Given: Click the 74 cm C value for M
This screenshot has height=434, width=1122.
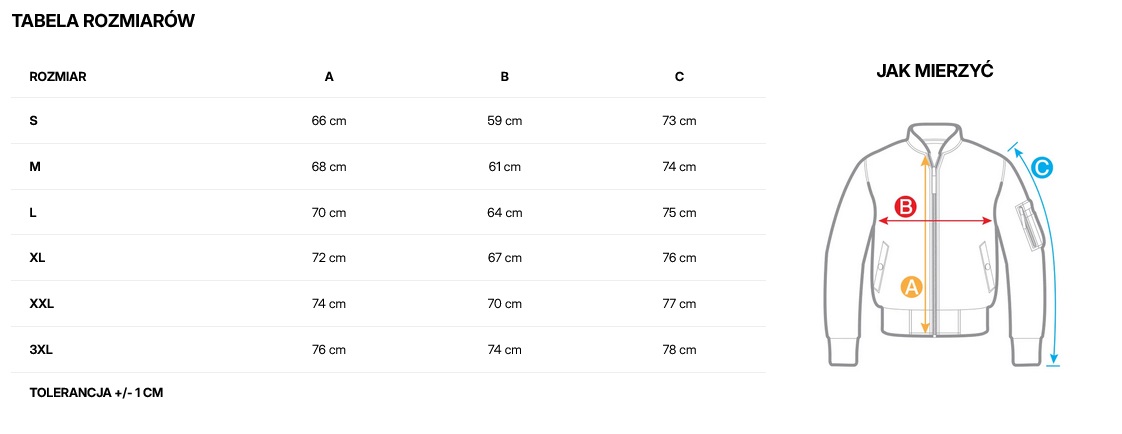Looking at the screenshot, I should [679, 167].
